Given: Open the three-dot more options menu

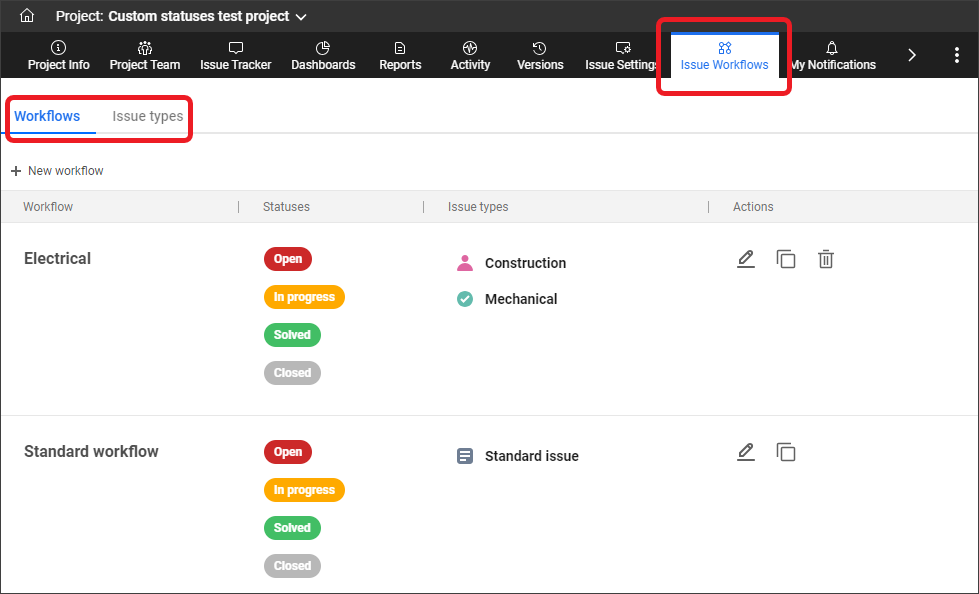Looking at the screenshot, I should click(957, 56).
